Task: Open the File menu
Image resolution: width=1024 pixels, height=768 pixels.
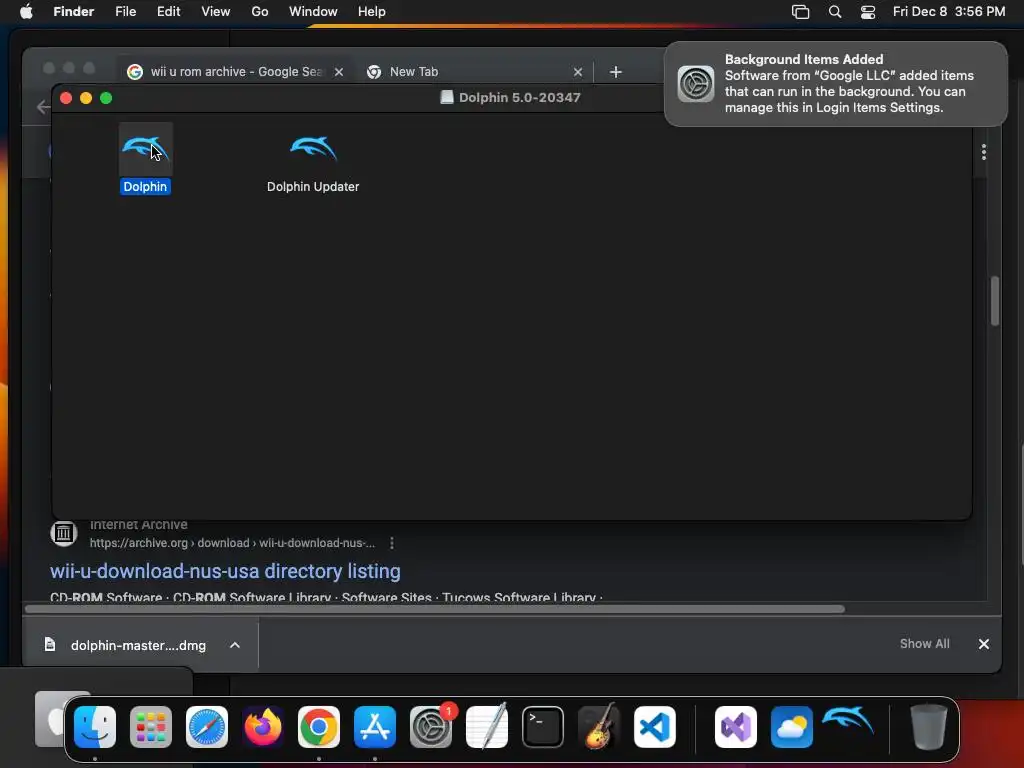Action: pyautogui.click(x=125, y=12)
